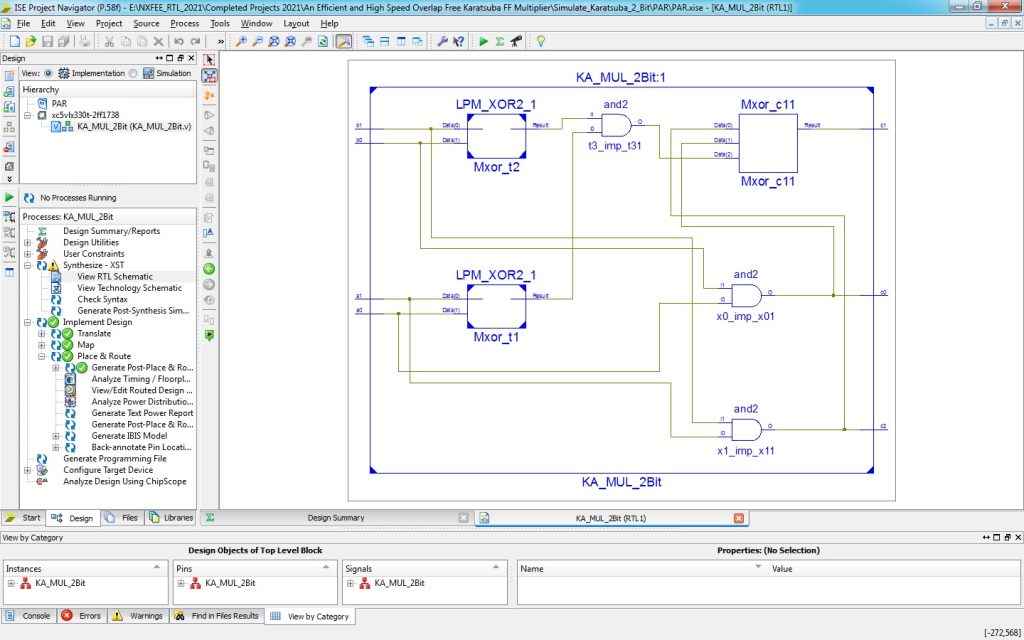Viewport: 1024px width, 640px height.
Task: Switch to the Design Summary tab
Action: (335, 518)
